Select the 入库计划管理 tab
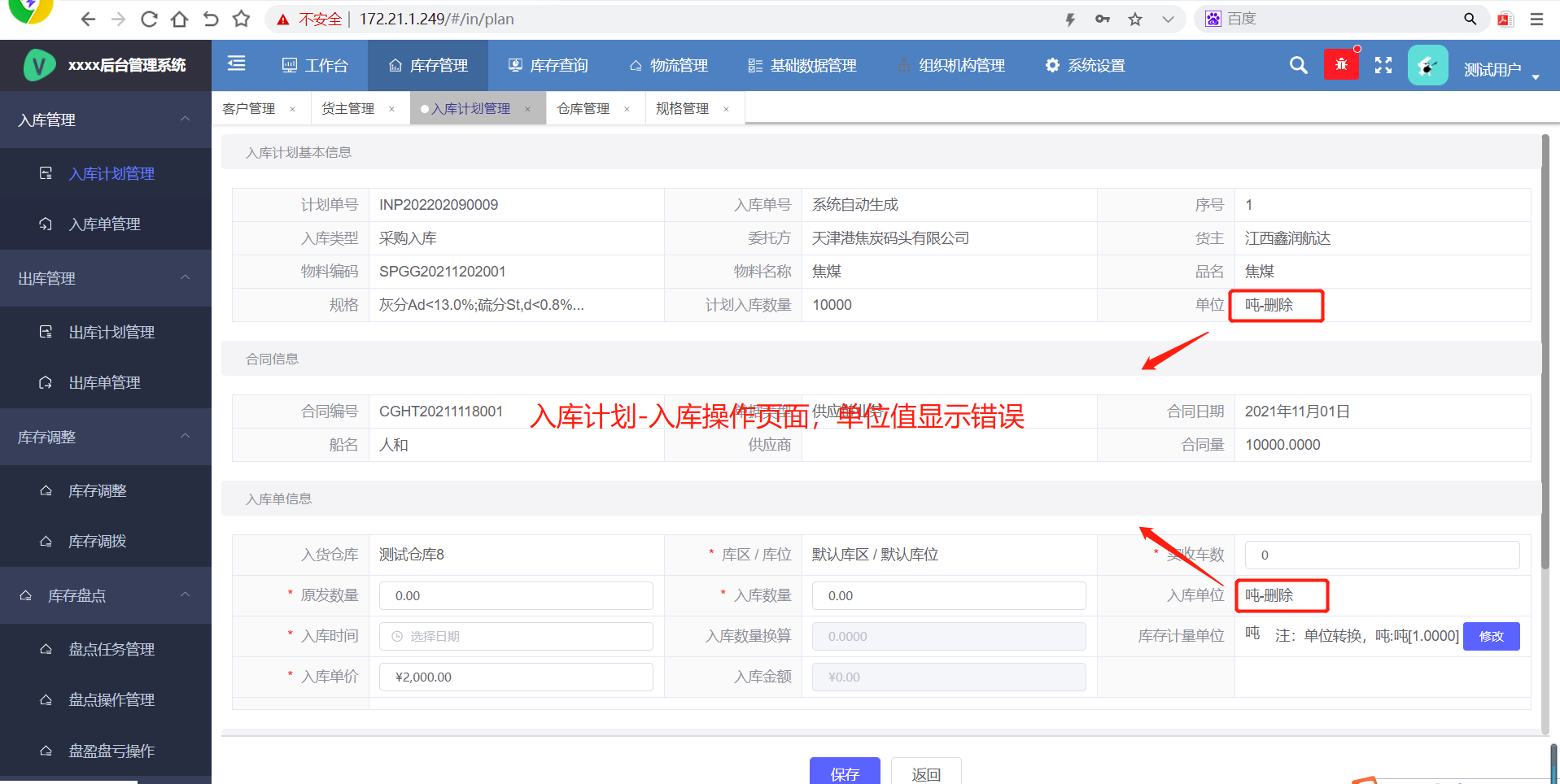 pyautogui.click(x=471, y=108)
